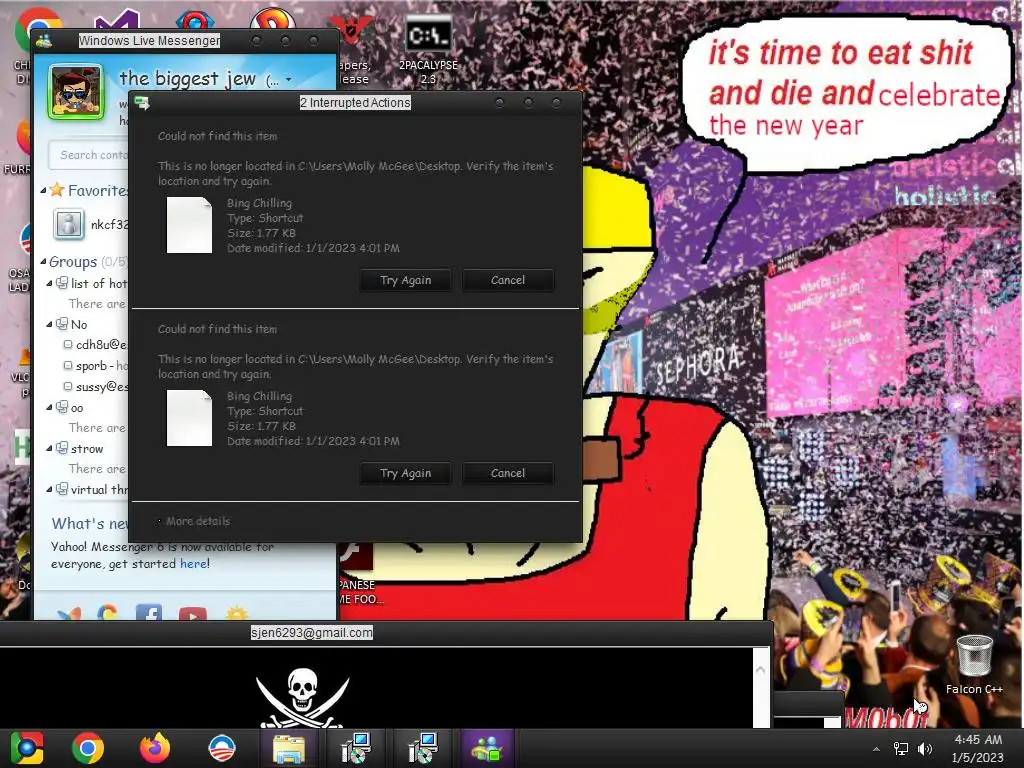Open the Facebook icon in Messenger's bottom bar
Viewport: 1024px width, 768px height.
[x=149, y=613]
